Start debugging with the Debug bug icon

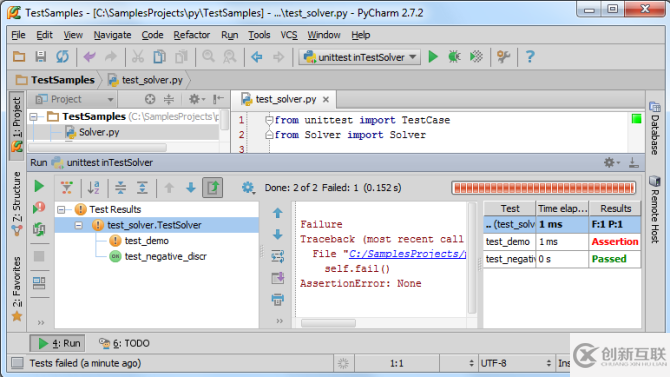[x=454, y=57]
